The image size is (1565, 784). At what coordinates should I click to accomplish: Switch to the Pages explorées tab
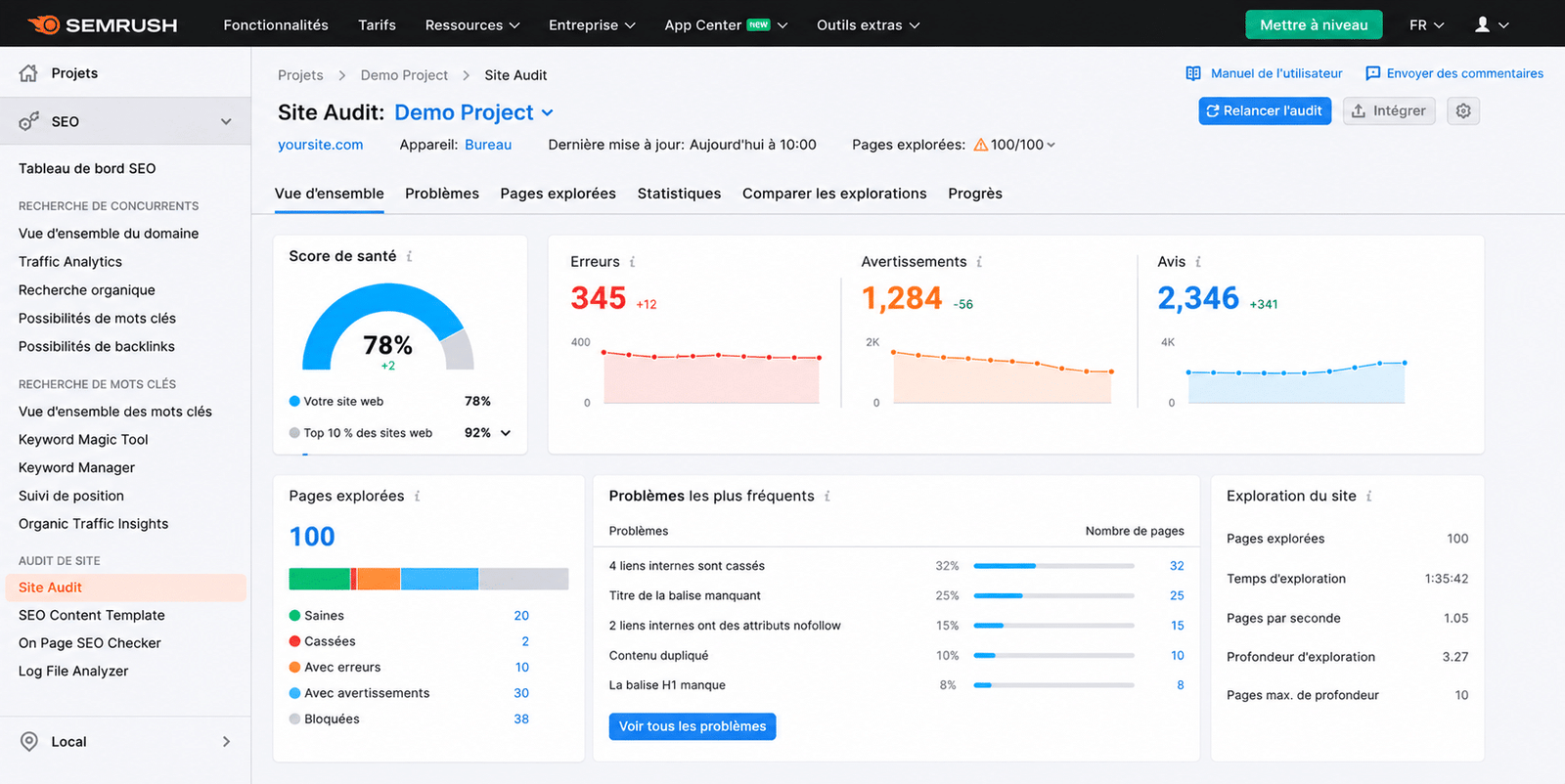tap(558, 194)
